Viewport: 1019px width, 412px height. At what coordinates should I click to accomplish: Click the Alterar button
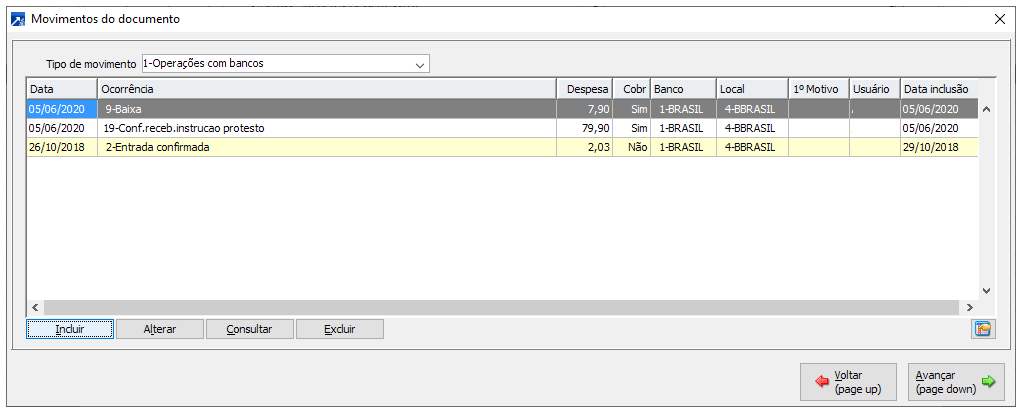[160, 329]
